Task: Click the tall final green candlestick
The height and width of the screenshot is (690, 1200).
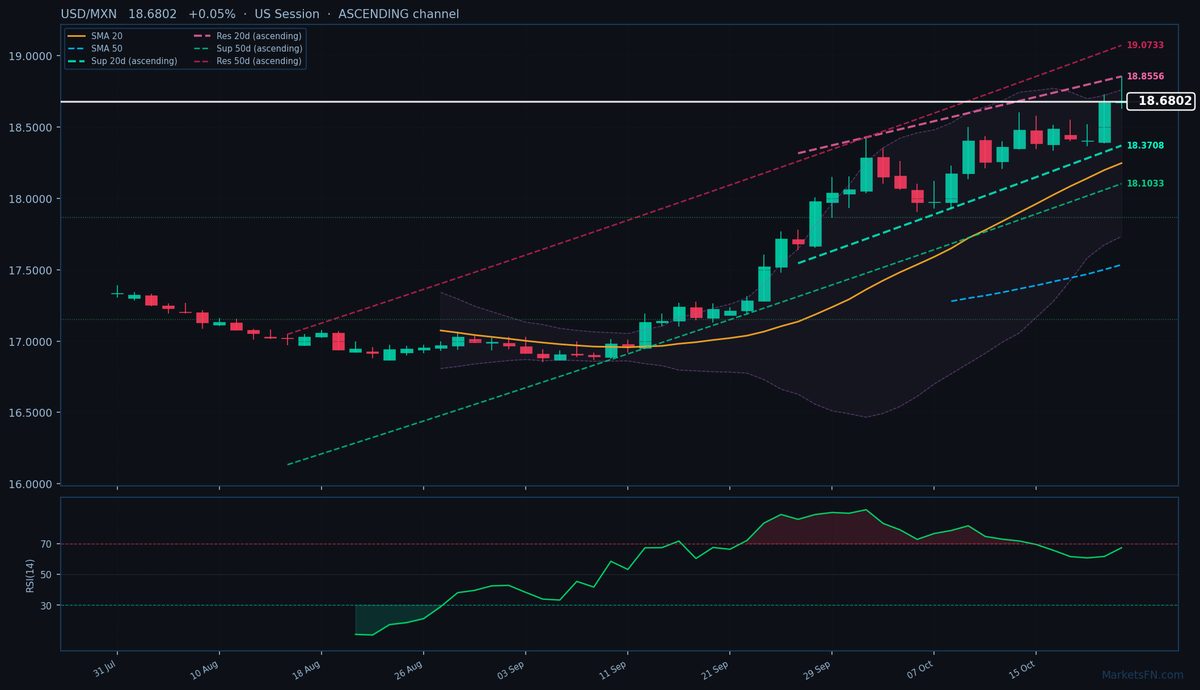Action: coord(1104,121)
